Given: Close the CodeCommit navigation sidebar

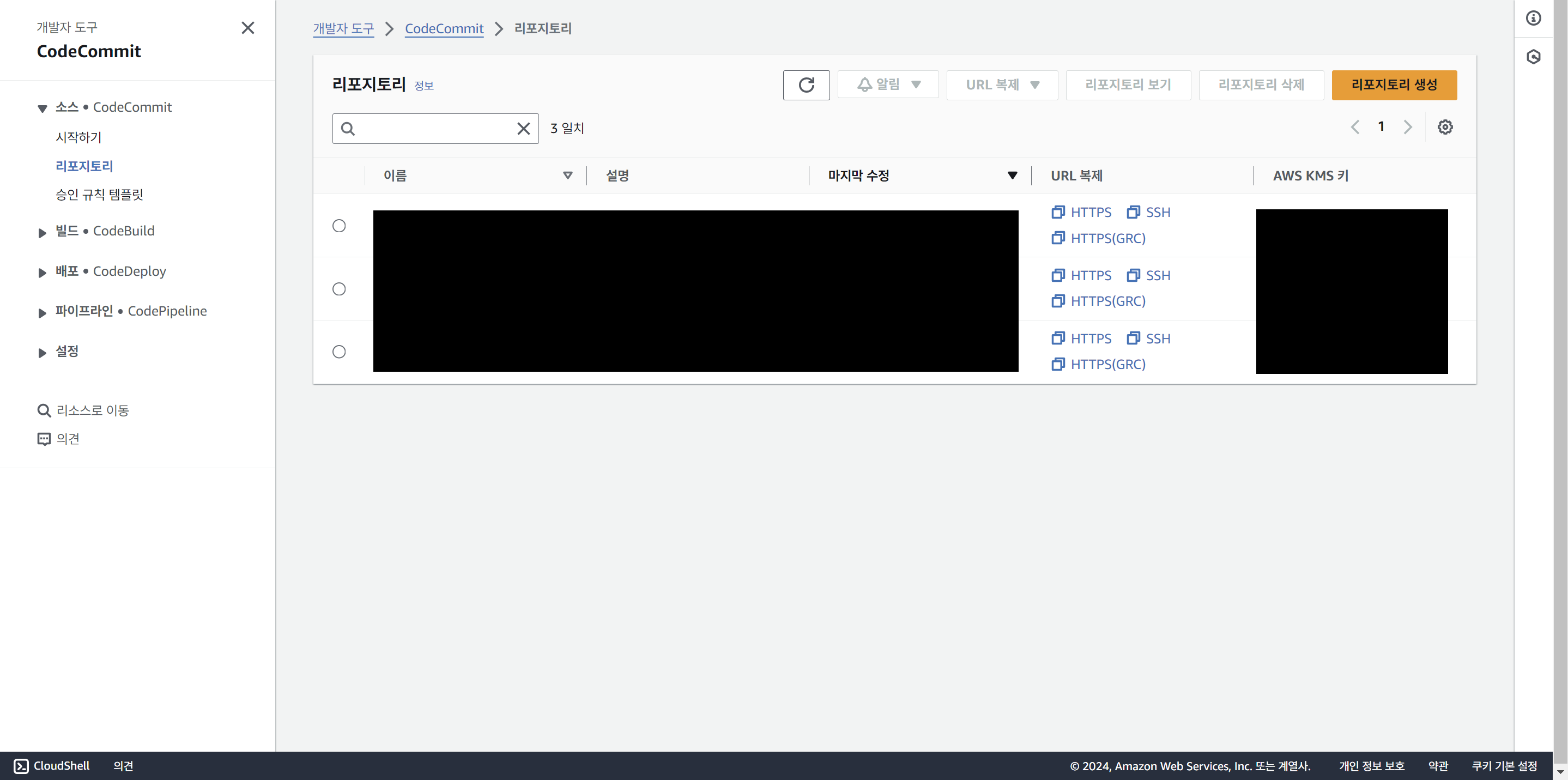Looking at the screenshot, I should point(248,28).
